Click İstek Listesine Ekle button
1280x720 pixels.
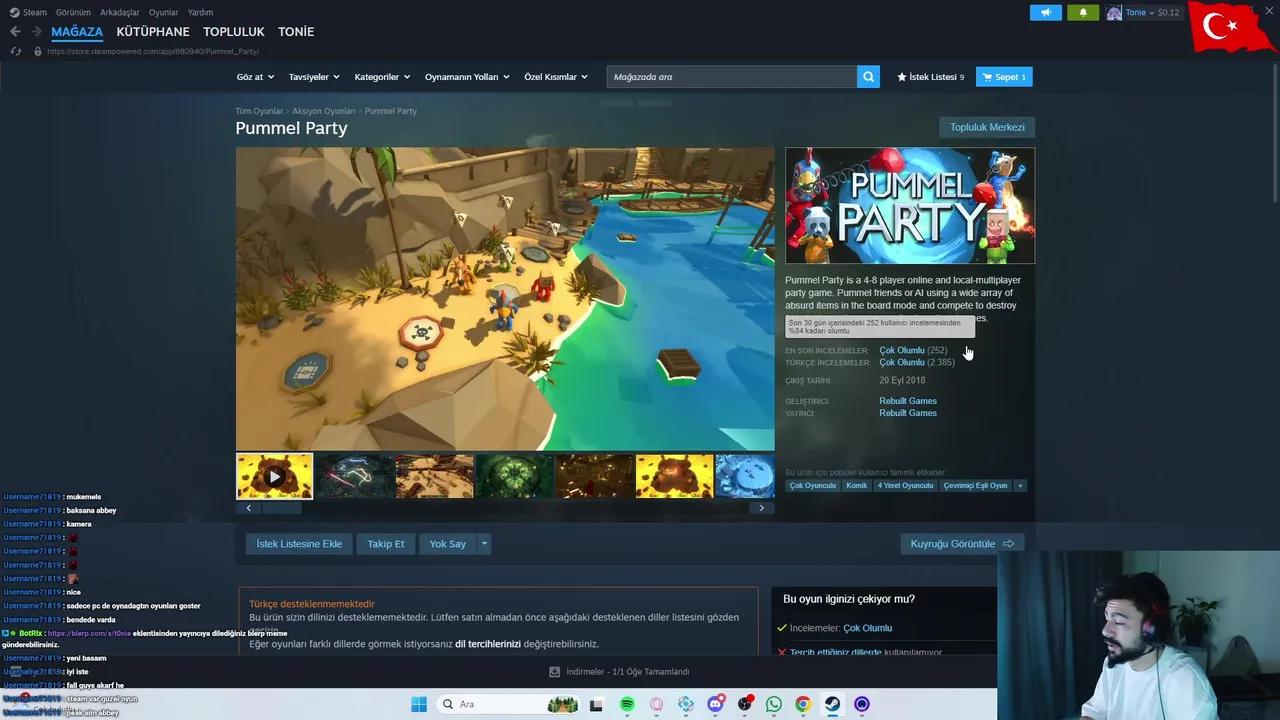point(299,544)
